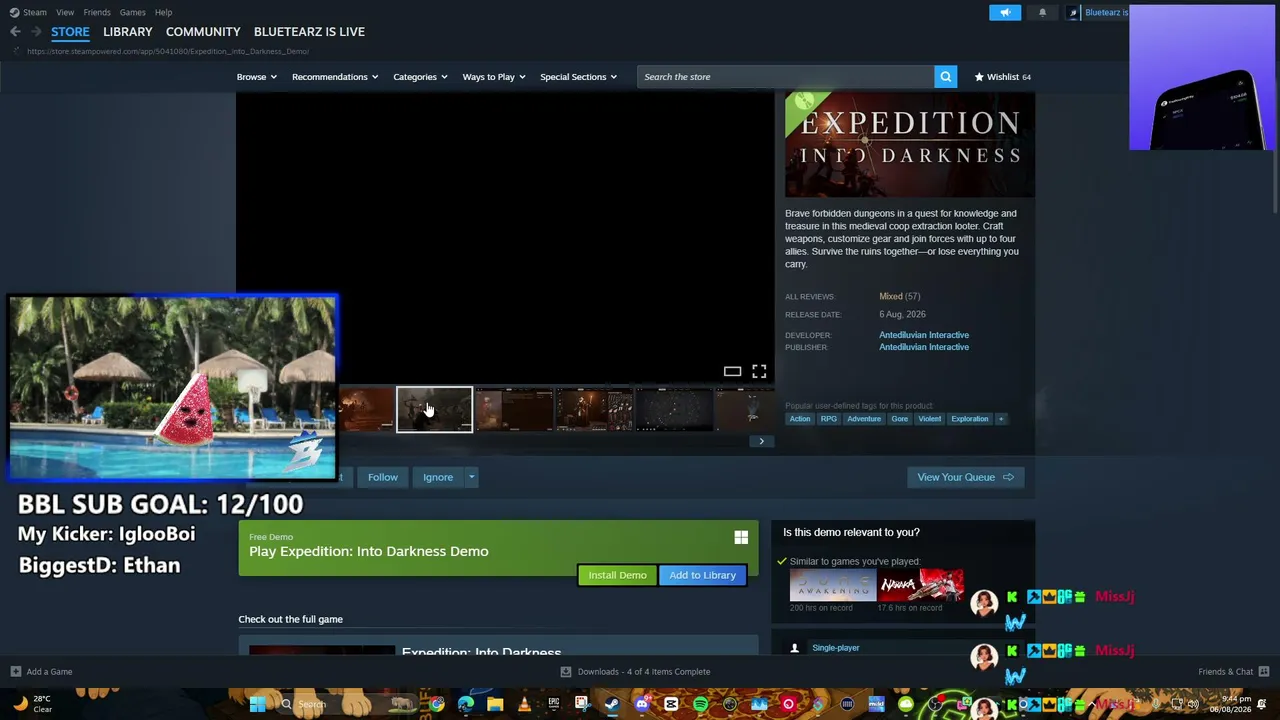Open the Browse dropdown menu
The width and height of the screenshot is (1280, 720).
pyautogui.click(x=257, y=77)
